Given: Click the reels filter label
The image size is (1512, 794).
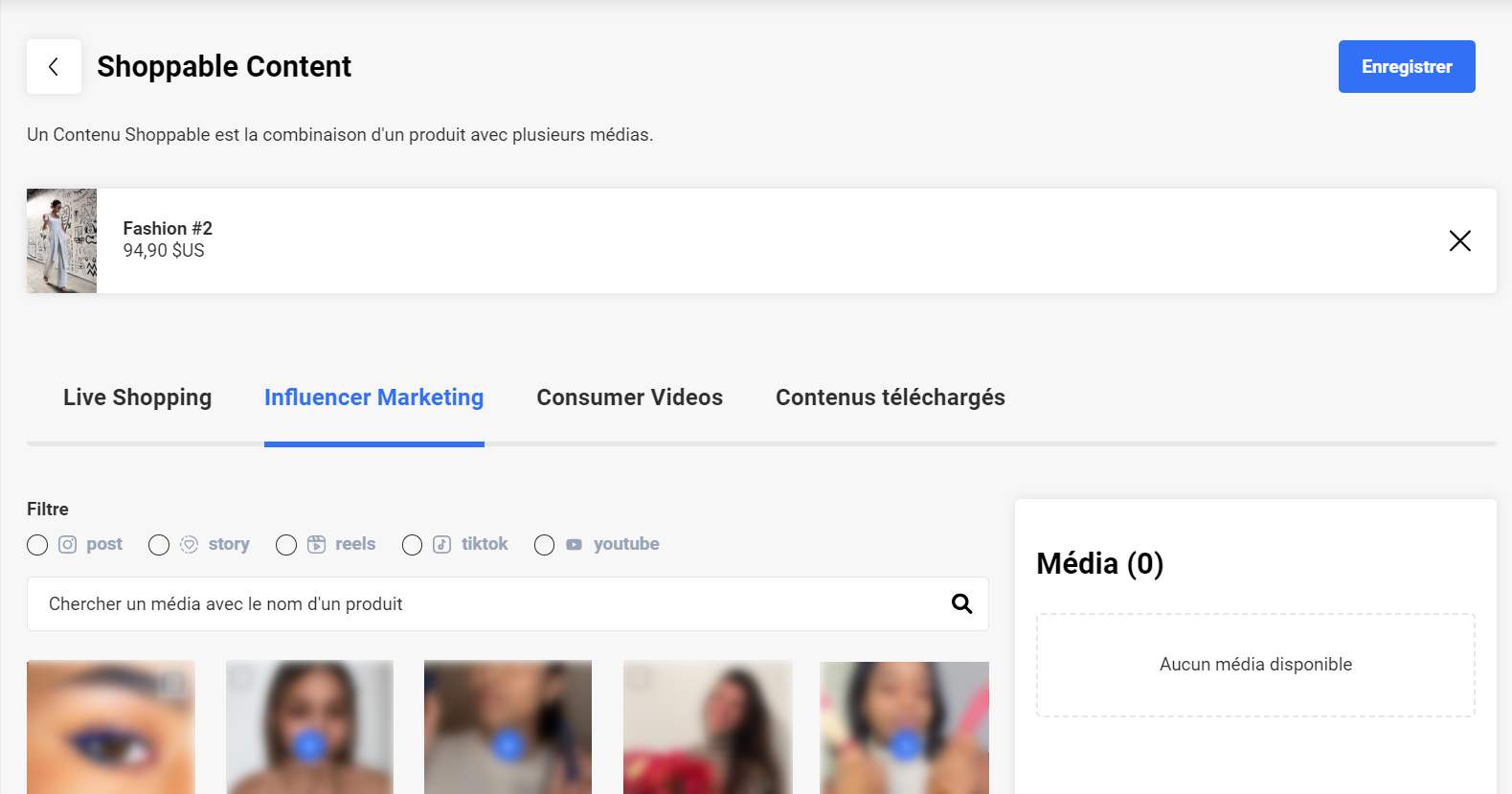Looking at the screenshot, I should [x=355, y=544].
